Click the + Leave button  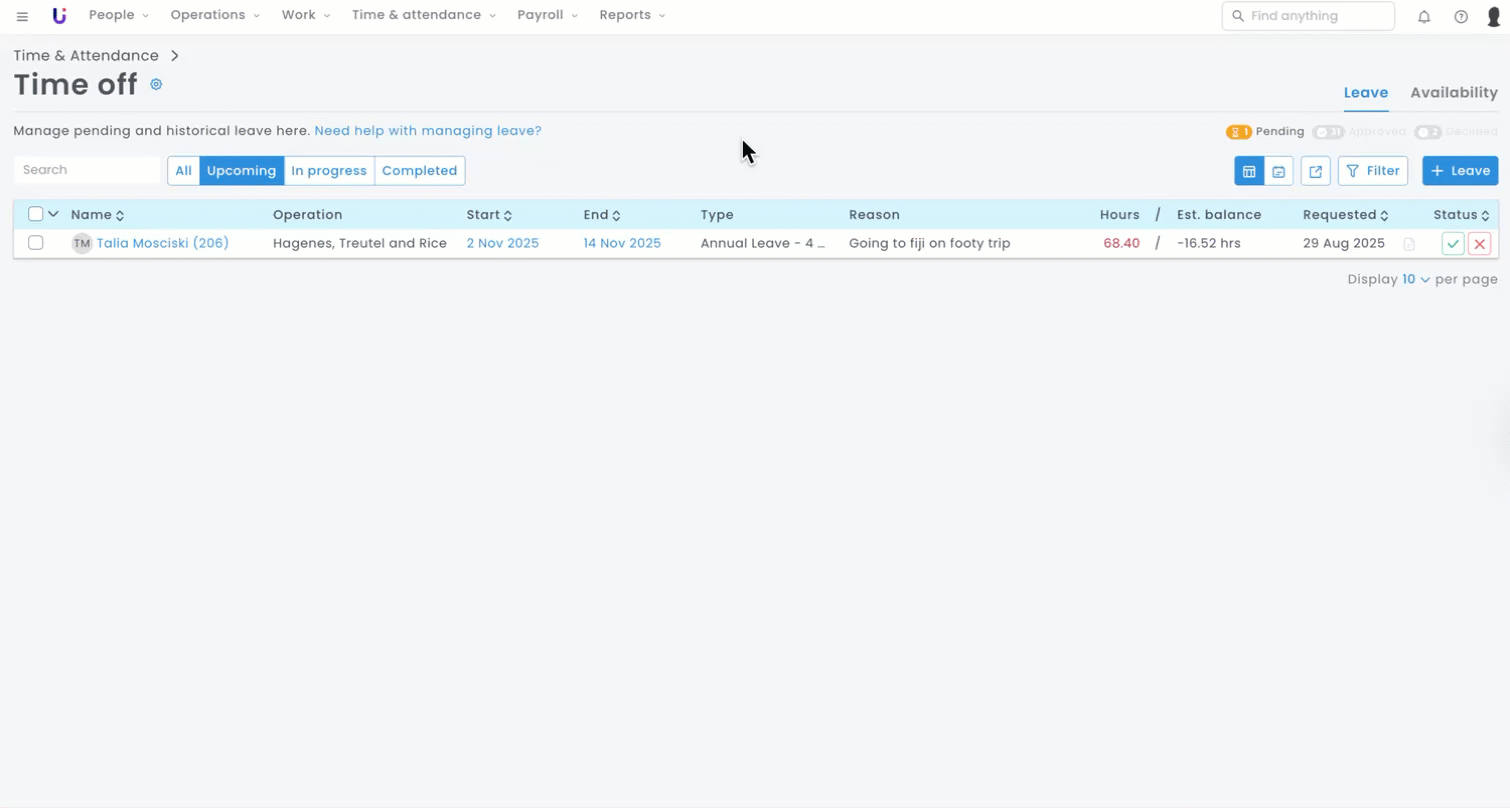click(x=1459, y=171)
